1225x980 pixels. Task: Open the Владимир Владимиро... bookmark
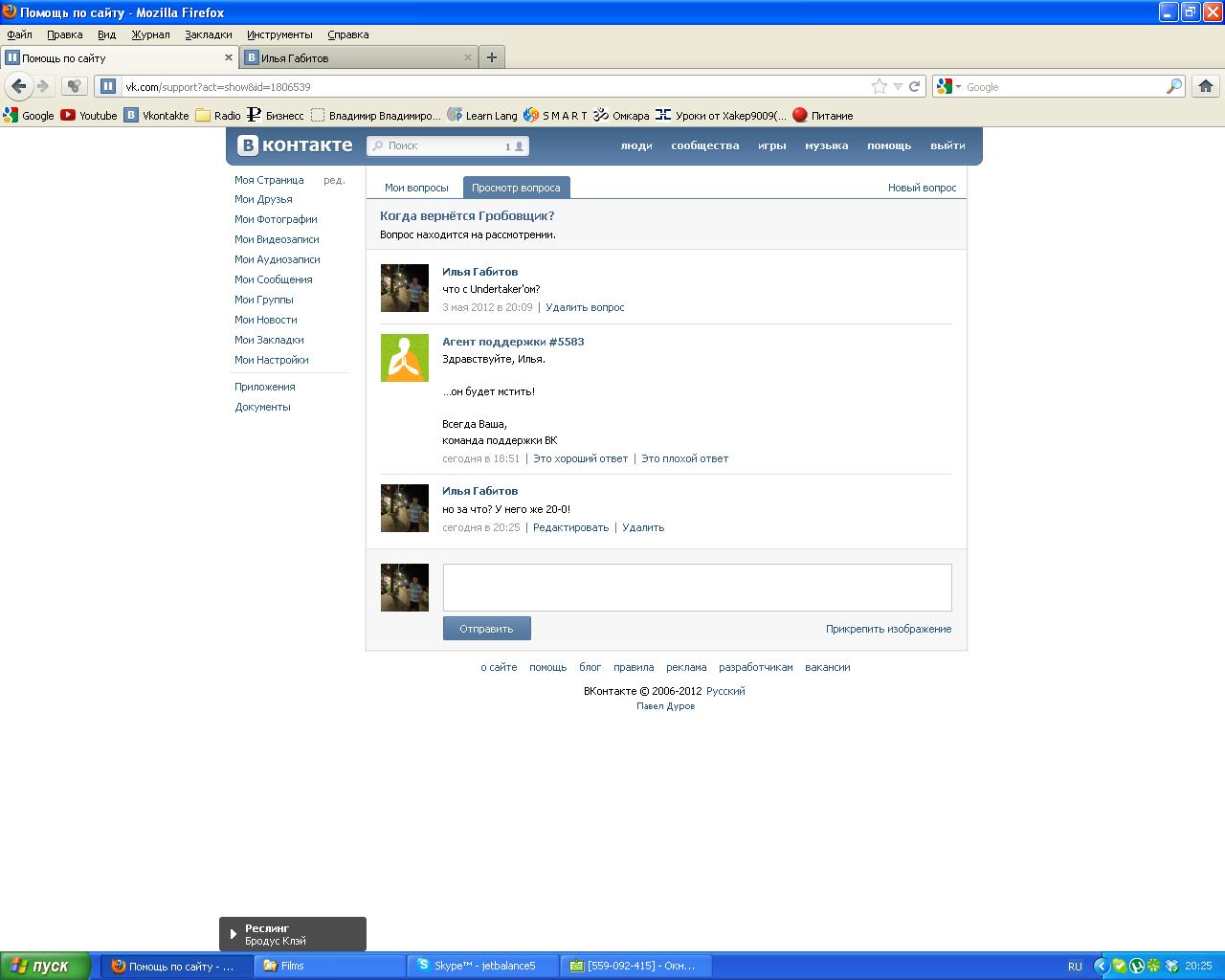point(376,115)
